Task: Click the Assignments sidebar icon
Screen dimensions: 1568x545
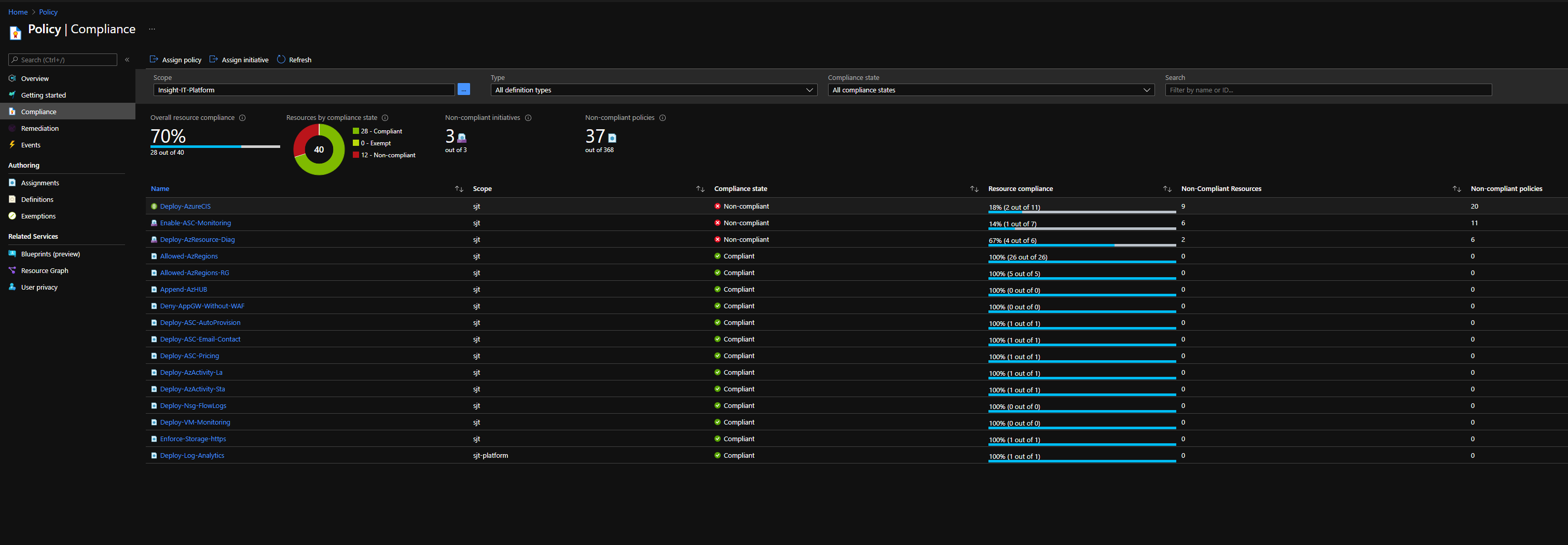Action: pos(12,183)
